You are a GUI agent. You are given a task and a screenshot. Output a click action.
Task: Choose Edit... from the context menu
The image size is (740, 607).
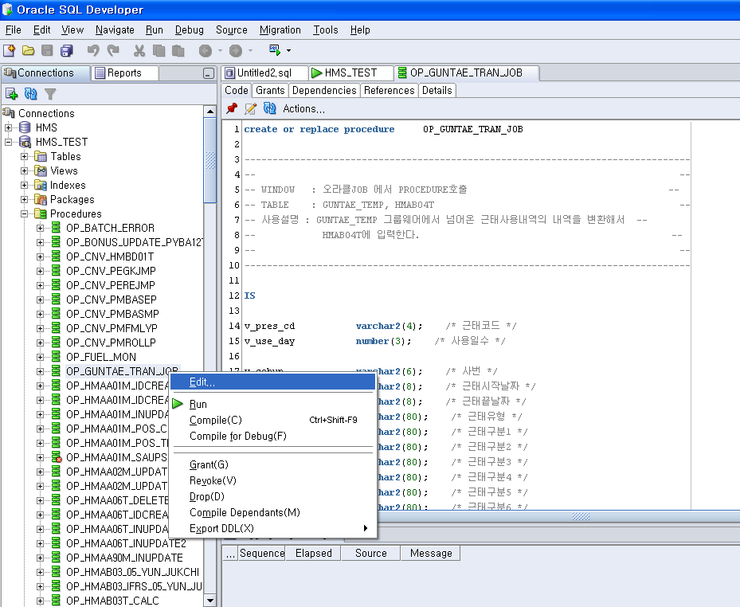pyautogui.click(x=201, y=382)
